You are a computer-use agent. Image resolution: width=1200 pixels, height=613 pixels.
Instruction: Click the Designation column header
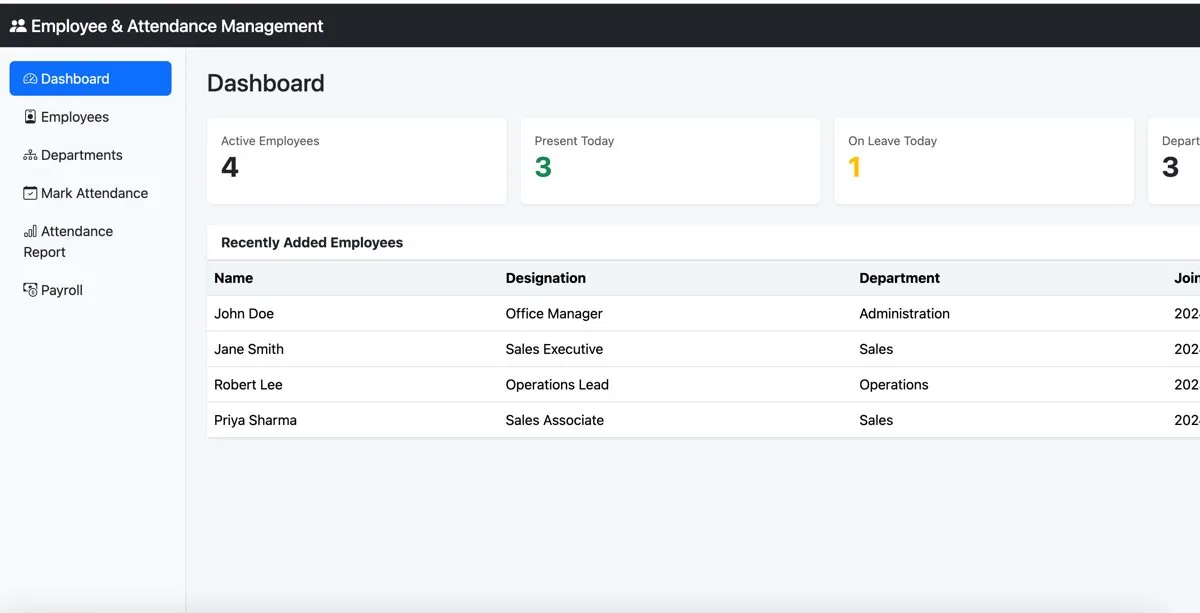click(x=546, y=278)
